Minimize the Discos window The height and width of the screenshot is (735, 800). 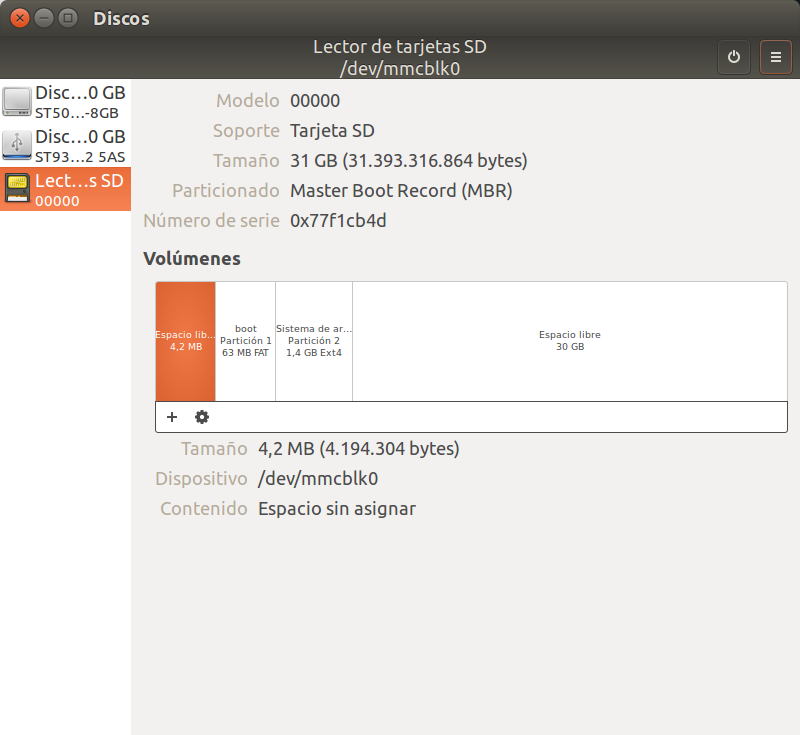point(44,18)
